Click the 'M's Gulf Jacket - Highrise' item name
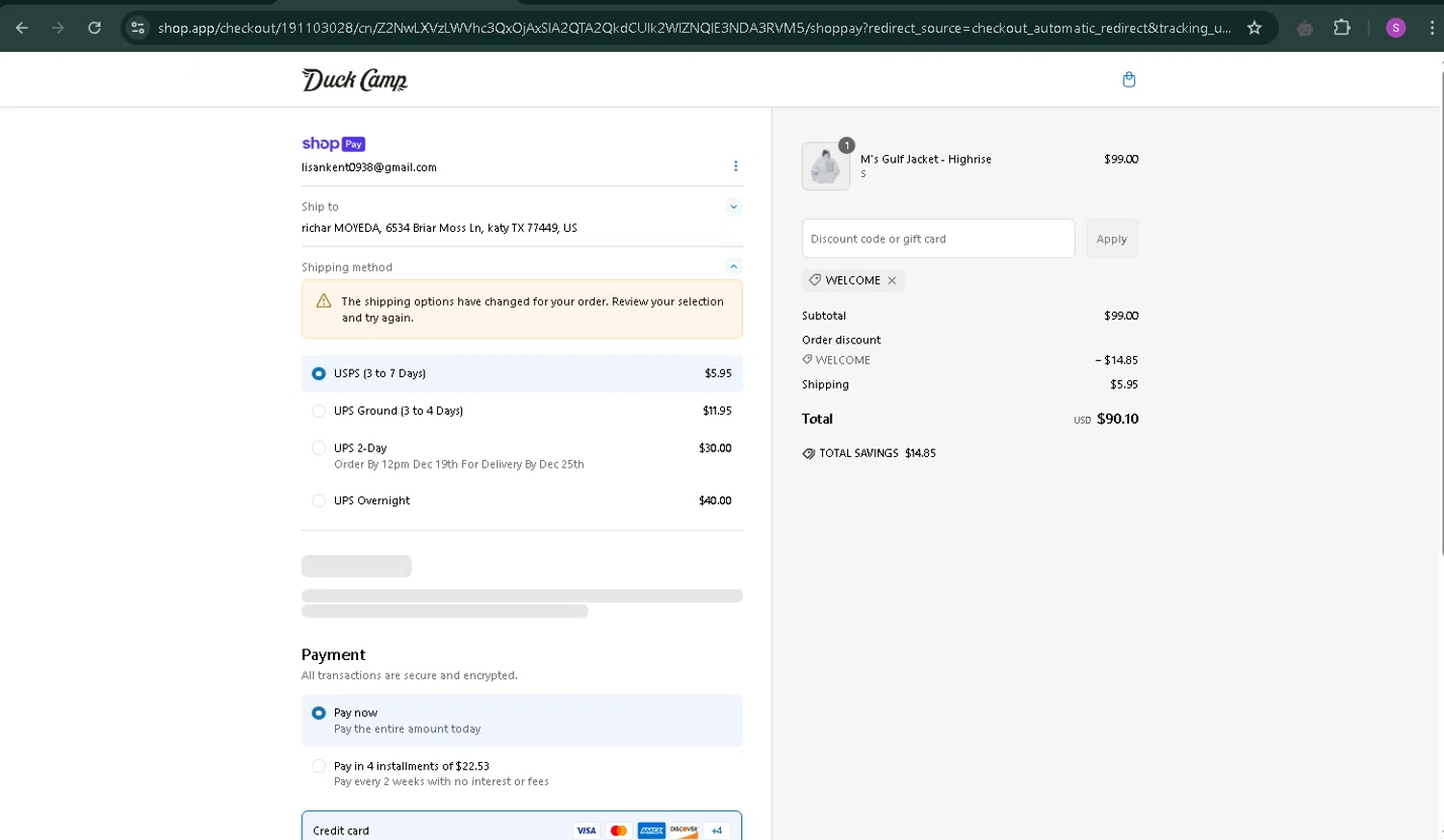1444x840 pixels. tap(925, 160)
